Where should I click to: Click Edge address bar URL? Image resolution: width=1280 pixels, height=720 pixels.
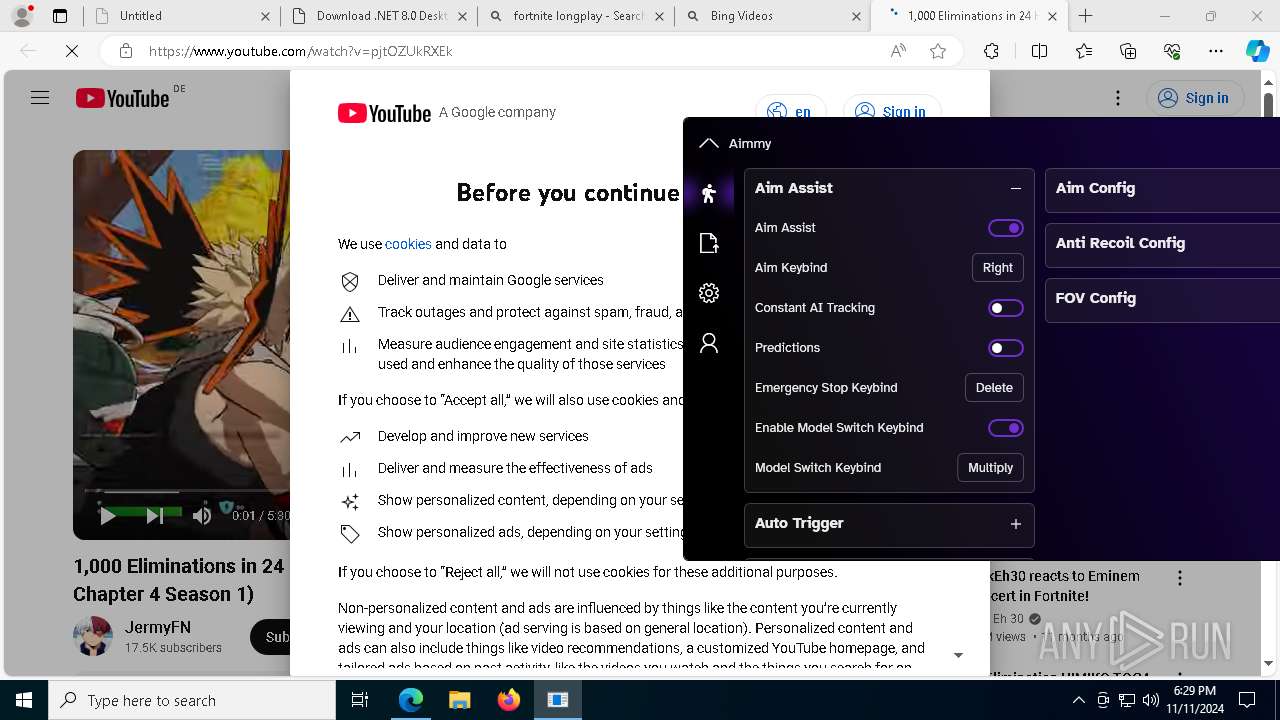pos(300,51)
